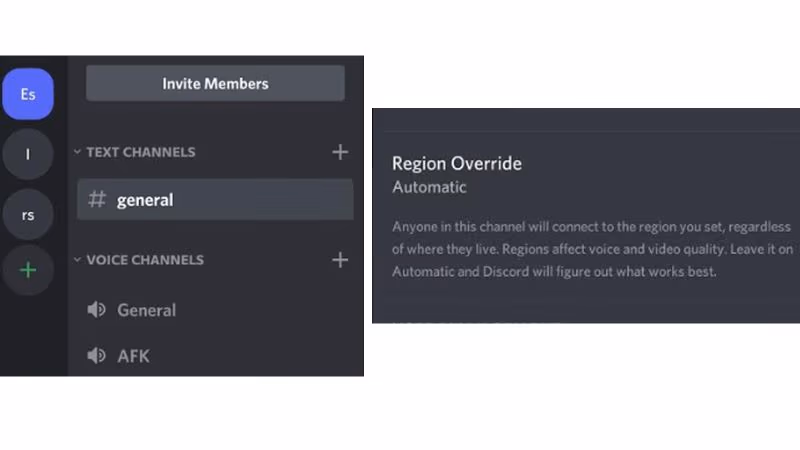Collapse the Text Channels chevron
Viewport: 800px width, 450px height.
[77, 152]
